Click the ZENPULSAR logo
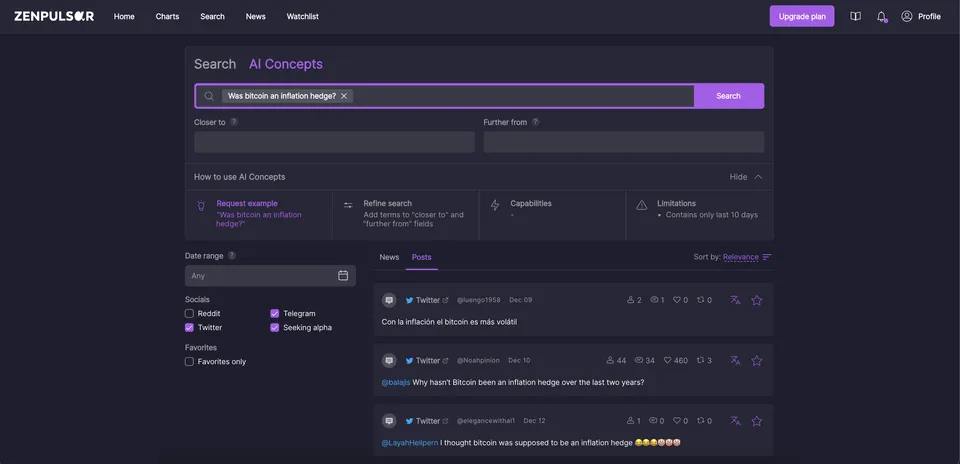This screenshot has height=464, width=960. coord(54,17)
